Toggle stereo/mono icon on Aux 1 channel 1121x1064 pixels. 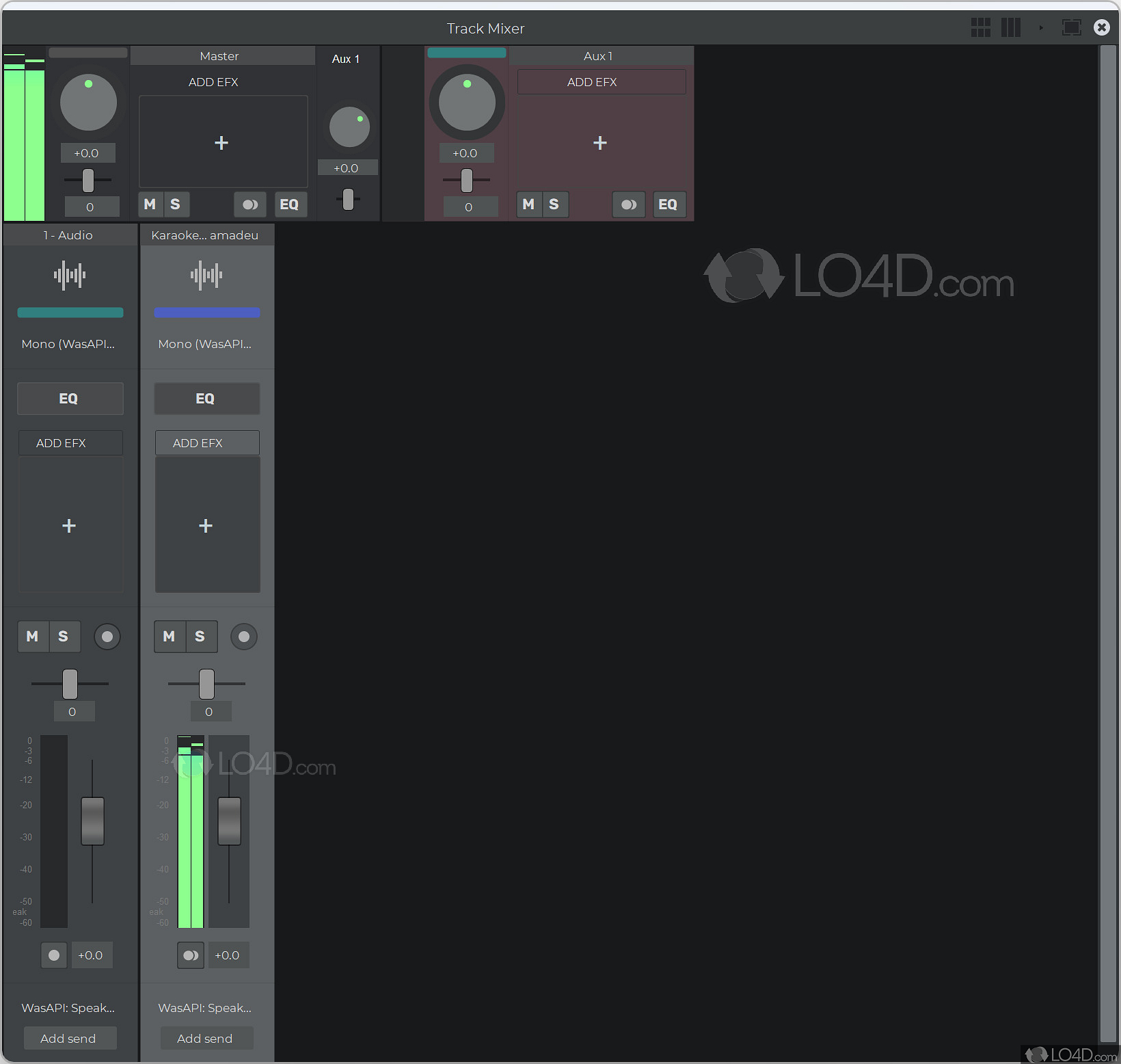click(x=629, y=204)
